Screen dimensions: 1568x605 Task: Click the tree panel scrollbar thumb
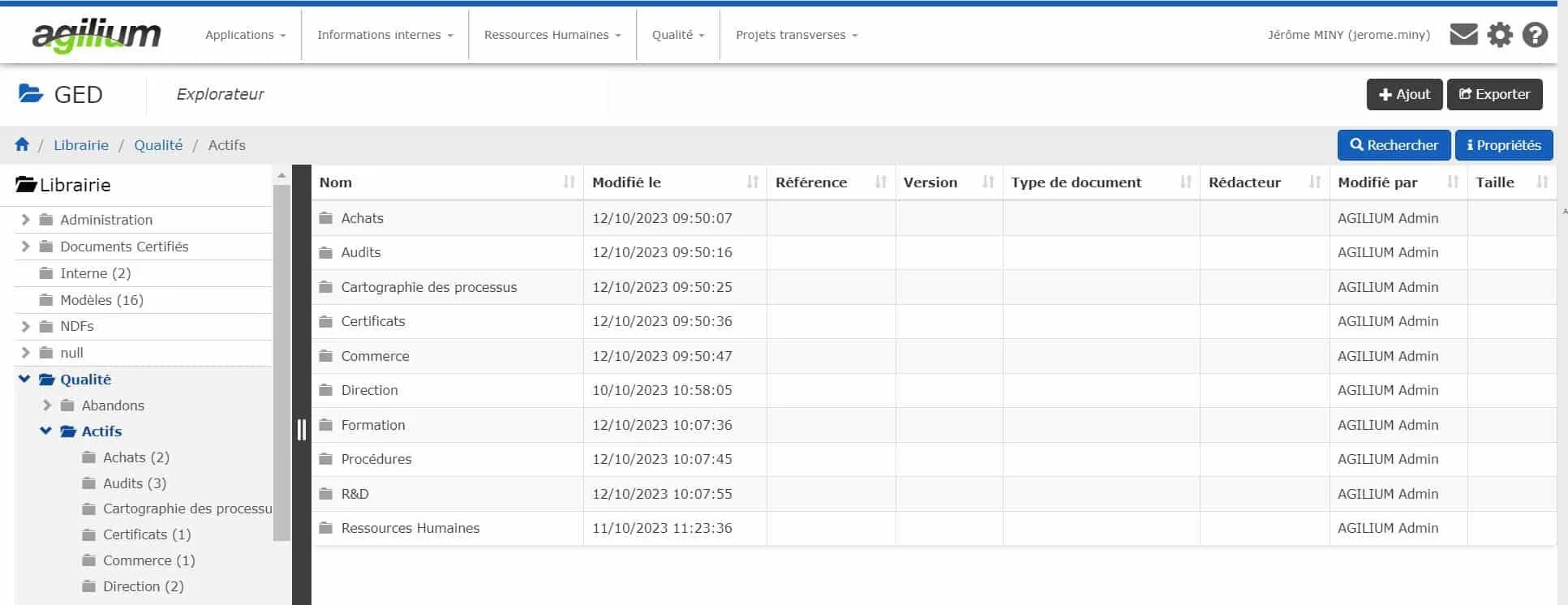click(281, 362)
